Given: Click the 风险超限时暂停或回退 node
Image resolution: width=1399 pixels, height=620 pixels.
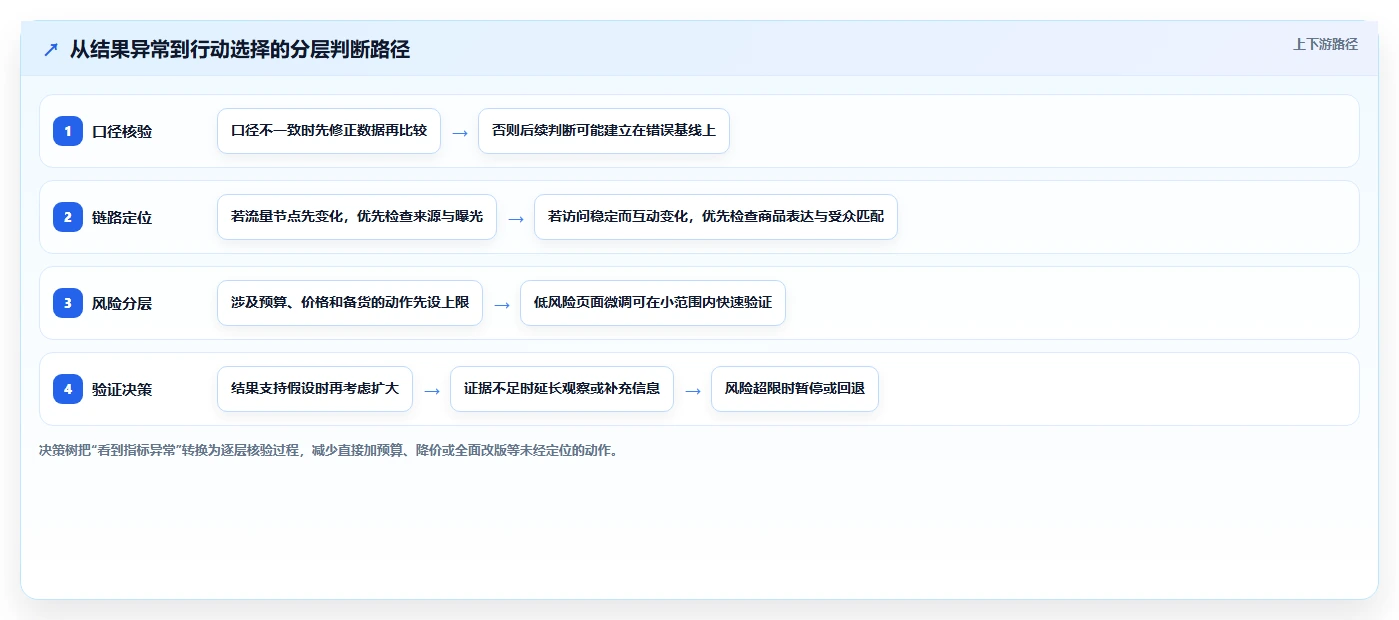Looking at the screenshot, I should pyautogui.click(x=795, y=389).
